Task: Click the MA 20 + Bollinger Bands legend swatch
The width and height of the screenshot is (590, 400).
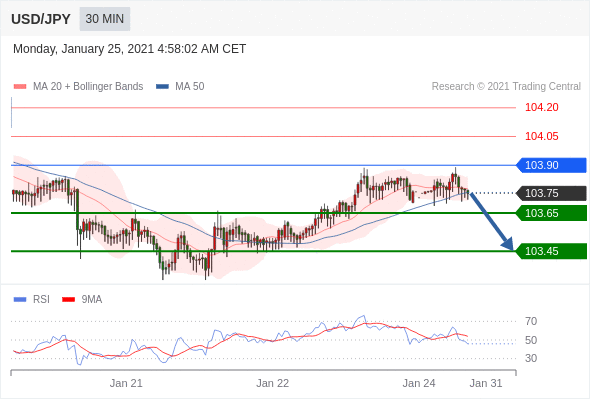Action: (20, 87)
